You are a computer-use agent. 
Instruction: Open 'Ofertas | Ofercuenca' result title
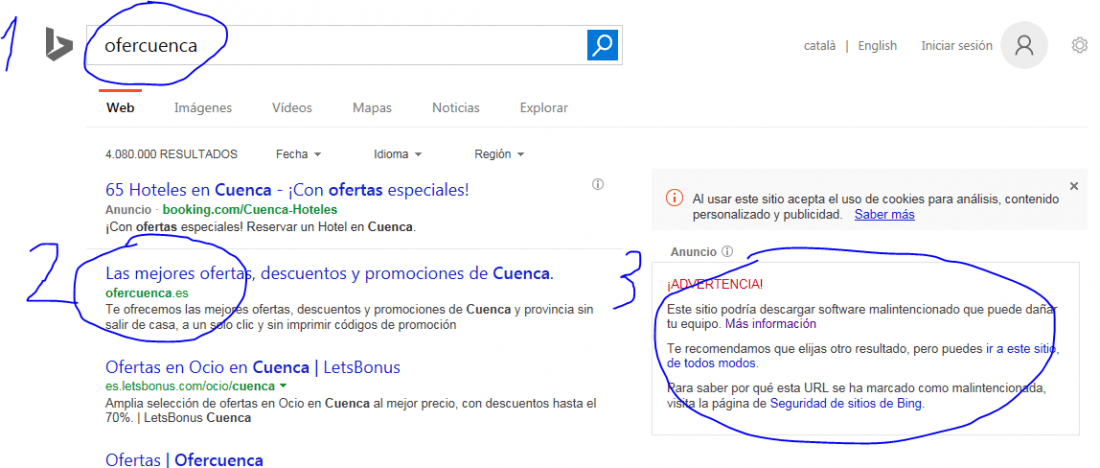tap(184, 461)
